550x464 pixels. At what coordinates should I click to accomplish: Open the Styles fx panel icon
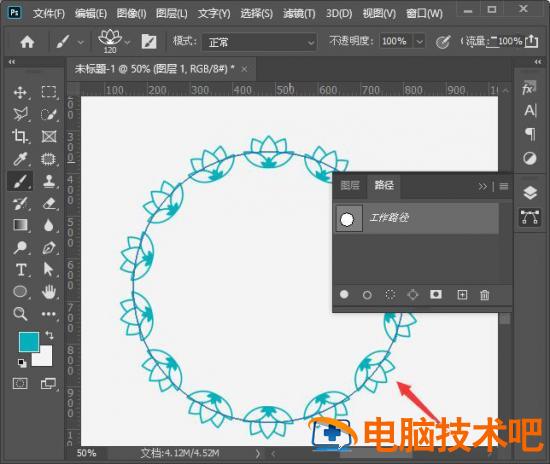pyautogui.click(x=529, y=88)
